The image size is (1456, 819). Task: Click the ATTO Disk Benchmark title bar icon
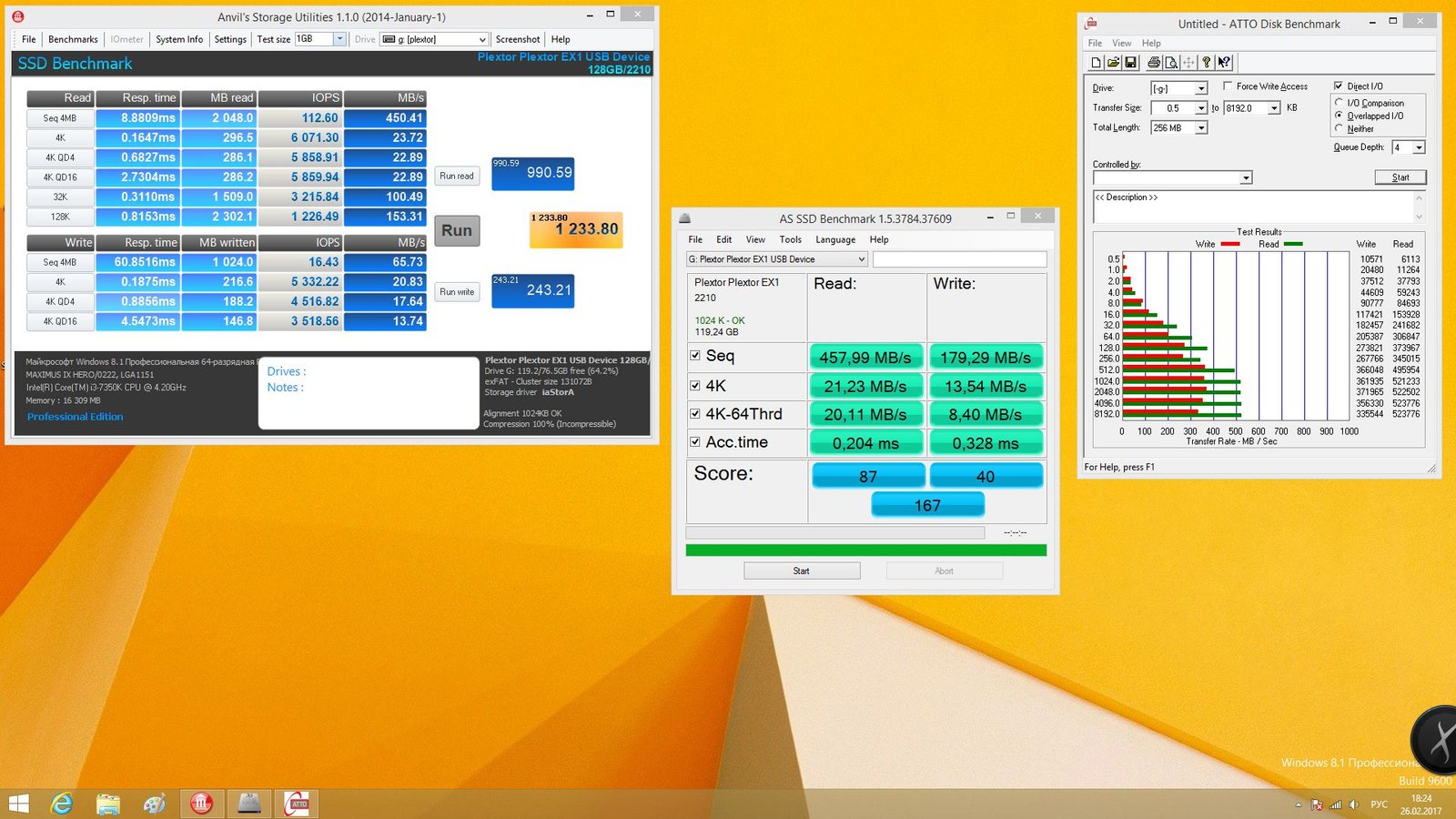(1091, 24)
